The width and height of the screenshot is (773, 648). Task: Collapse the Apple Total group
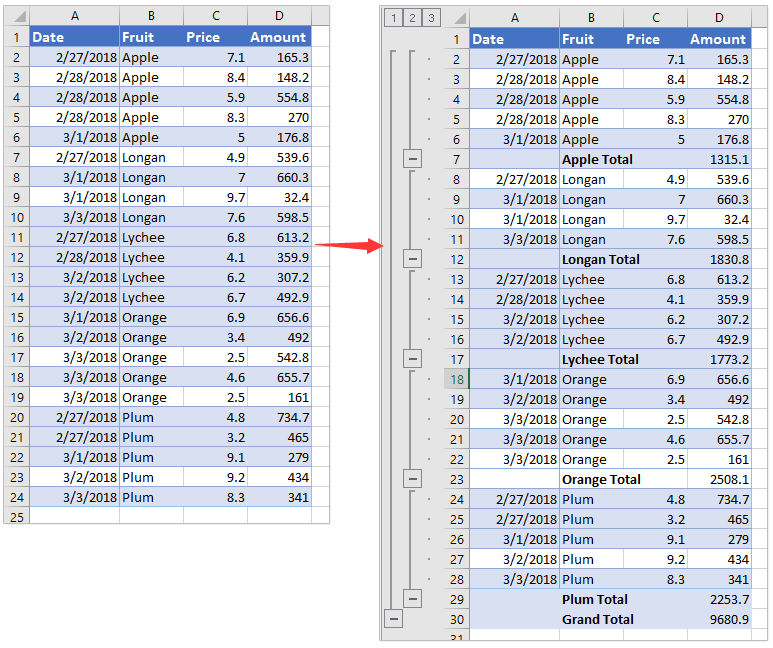click(x=413, y=159)
